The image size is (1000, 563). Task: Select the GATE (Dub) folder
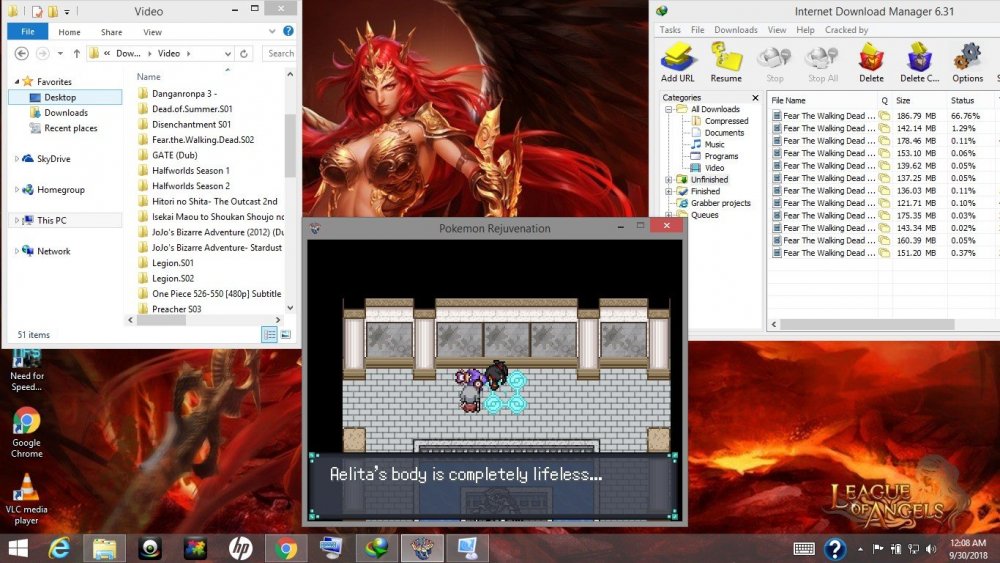175,155
